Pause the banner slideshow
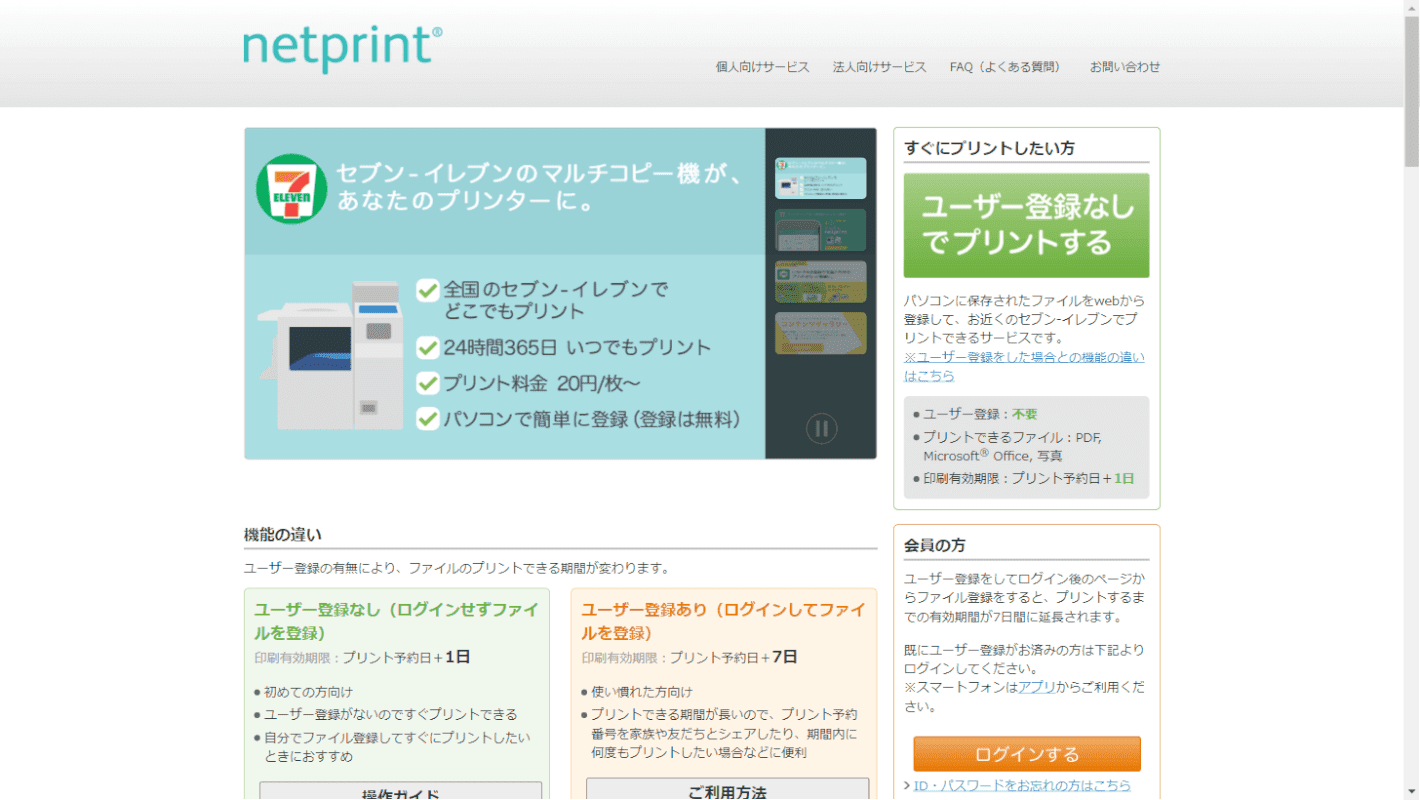 click(821, 429)
